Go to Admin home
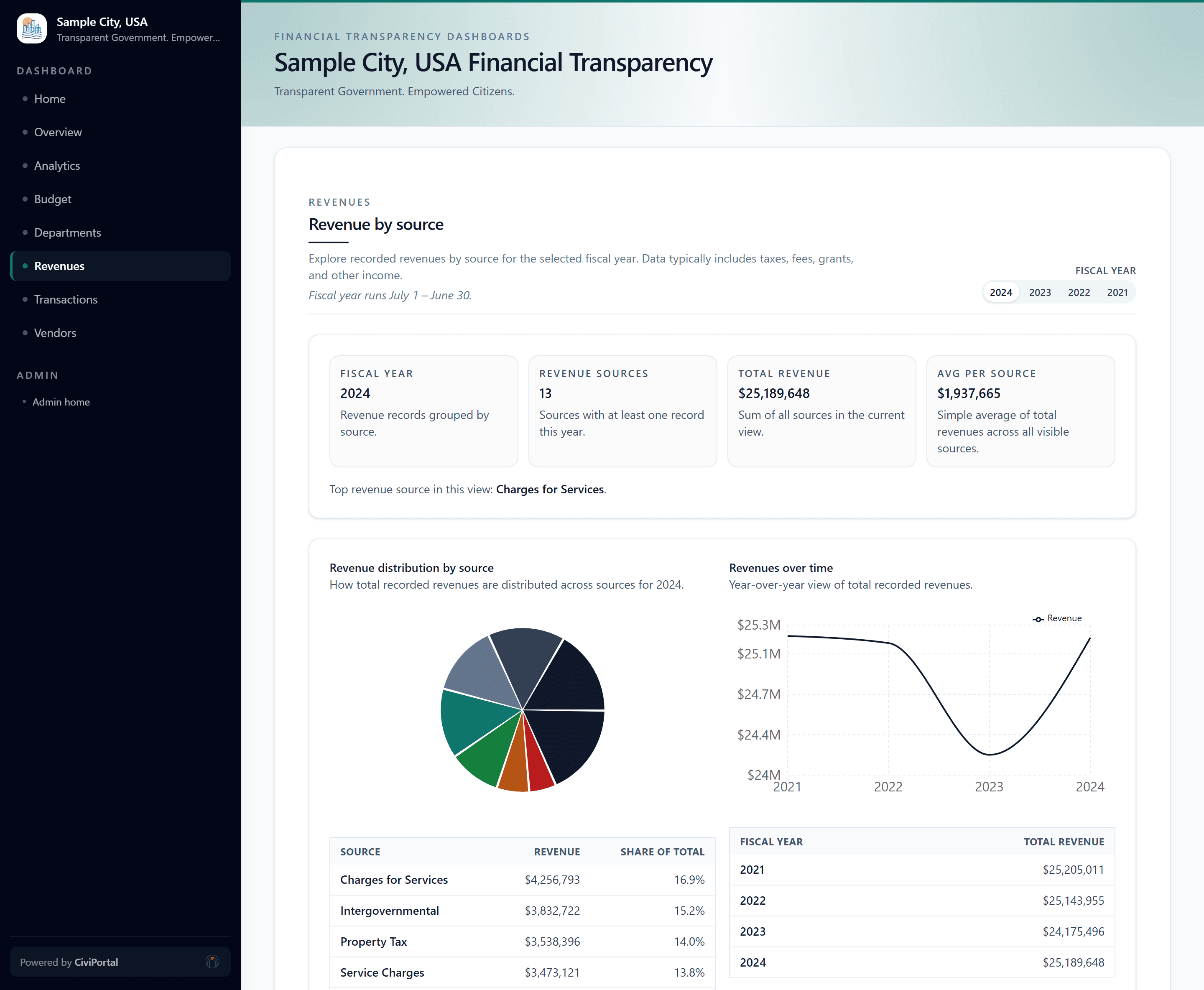Image resolution: width=1204 pixels, height=990 pixels. coord(61,402)
